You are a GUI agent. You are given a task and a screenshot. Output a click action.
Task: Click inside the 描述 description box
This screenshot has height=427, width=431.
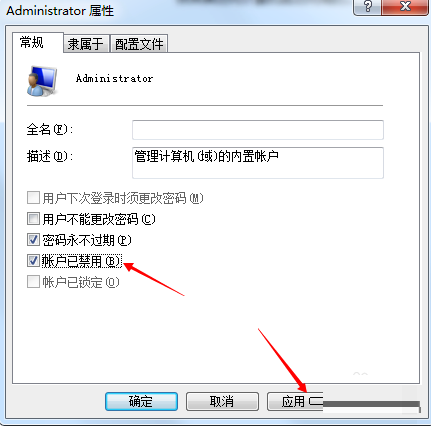tap(258, 163)
